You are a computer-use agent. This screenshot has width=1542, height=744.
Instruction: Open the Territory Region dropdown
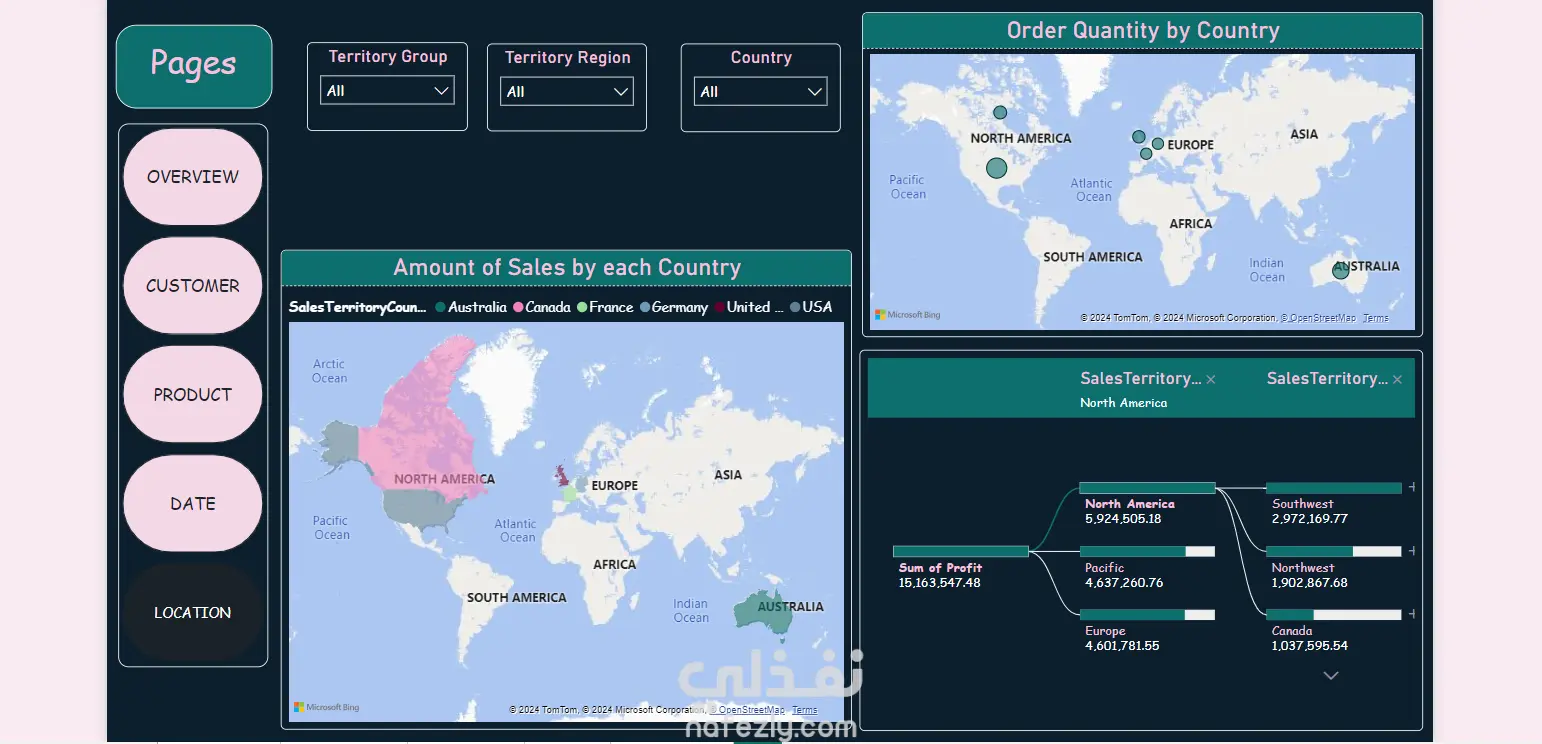point(567,92)
